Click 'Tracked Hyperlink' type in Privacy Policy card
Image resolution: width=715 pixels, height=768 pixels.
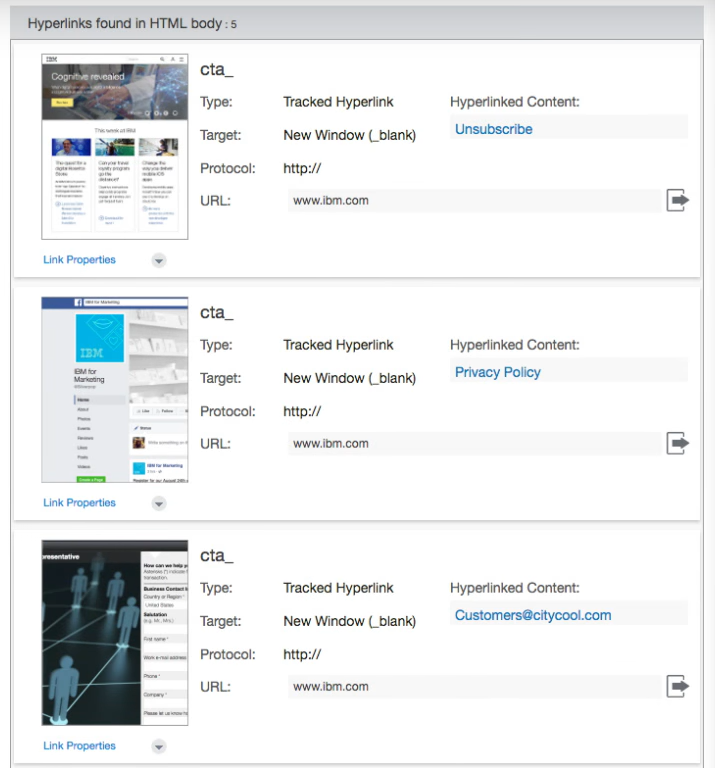[x=338, y=345]
